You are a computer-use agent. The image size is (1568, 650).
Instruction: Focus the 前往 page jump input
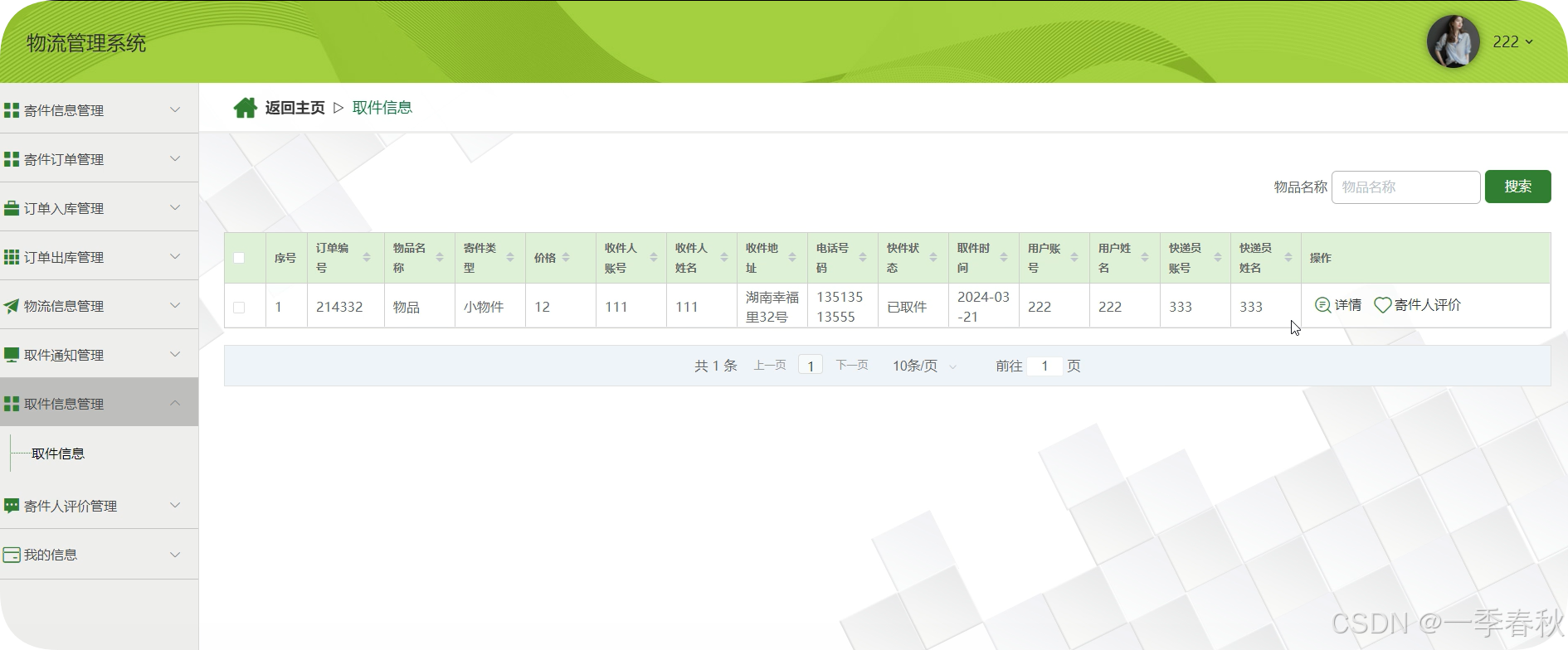1045,366
